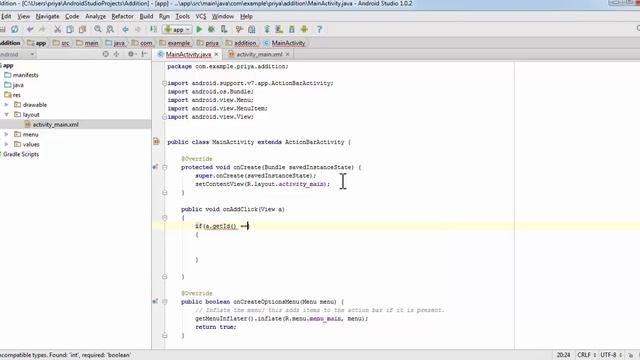The image size is (640, 360).
Task: Click the class gutter icon beside MainActivity
Action: tap(156, 142)
